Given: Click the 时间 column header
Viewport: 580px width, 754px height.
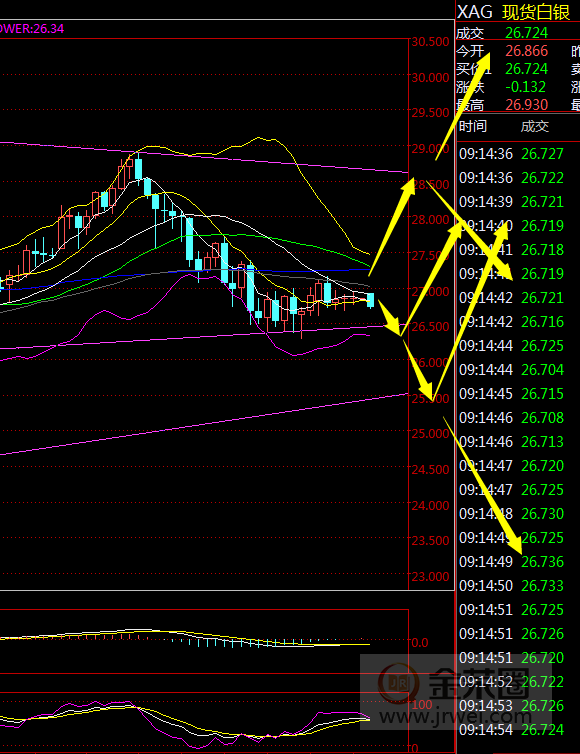Looking at the screenshot, I should tap(473, 126).
